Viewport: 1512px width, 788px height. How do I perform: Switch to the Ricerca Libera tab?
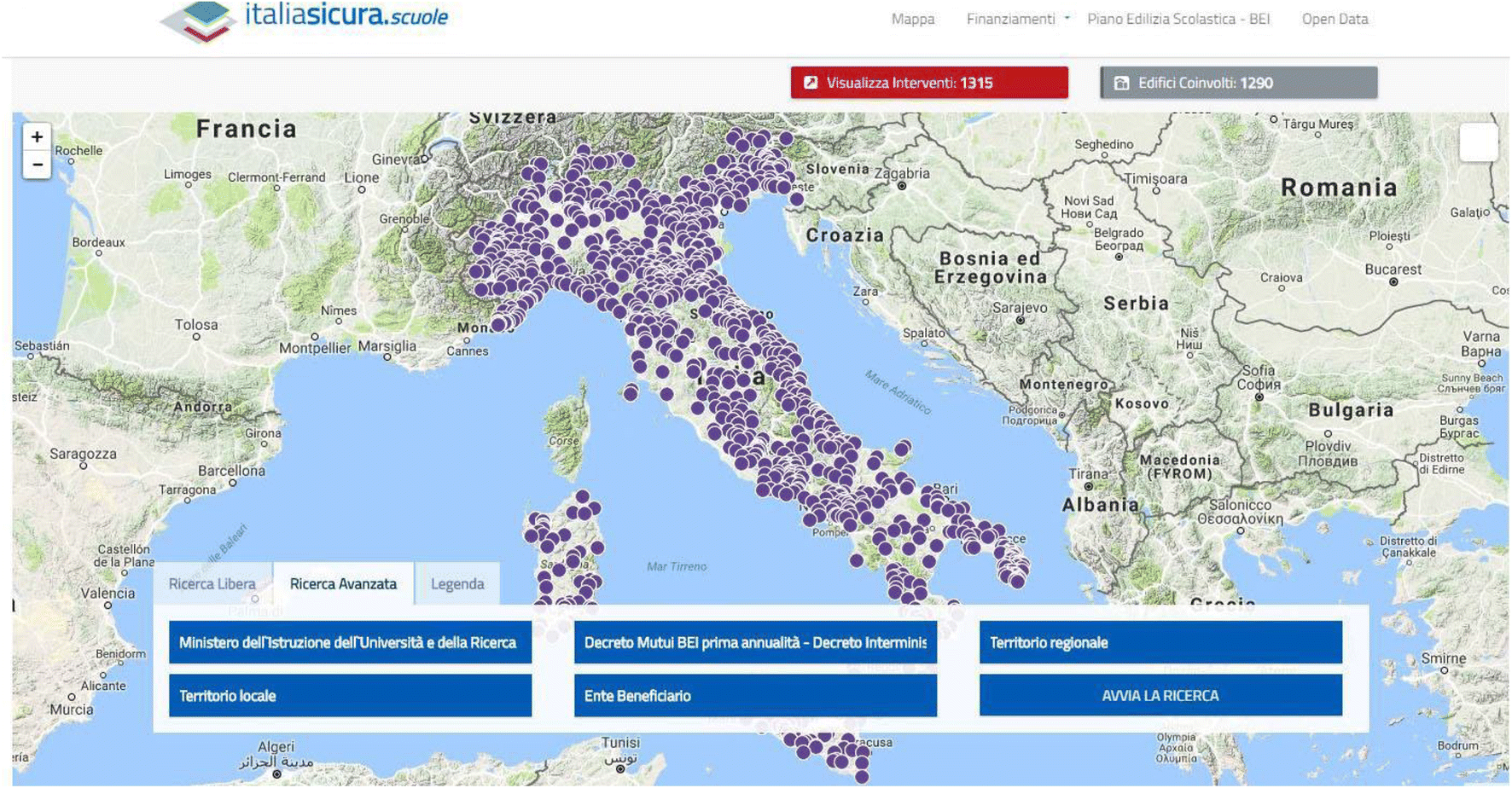click(212, 584)
